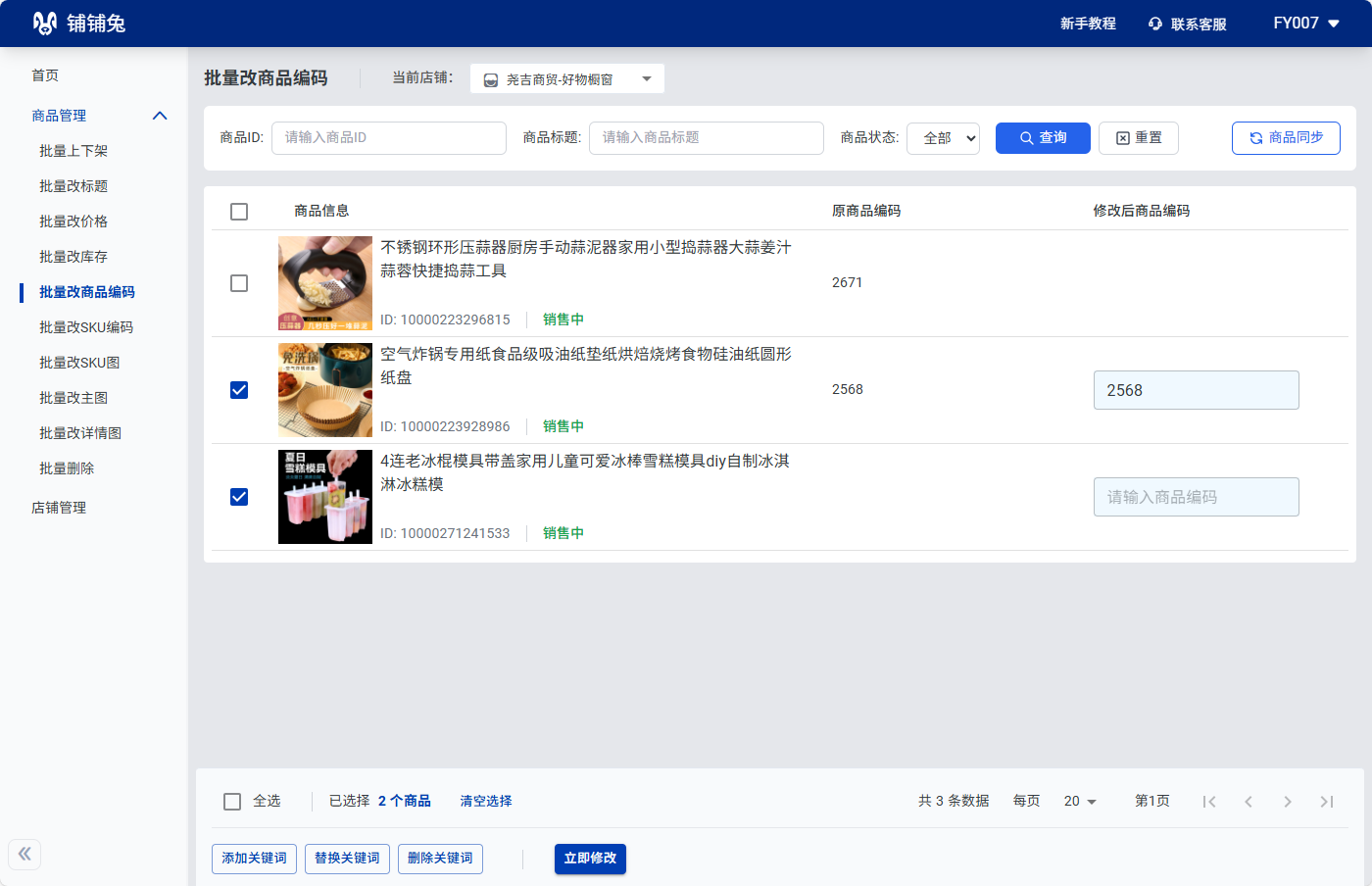Viewport: 1372px width, 886px height.
Task: Go to the first page icon
Action: pos(1209,802)
